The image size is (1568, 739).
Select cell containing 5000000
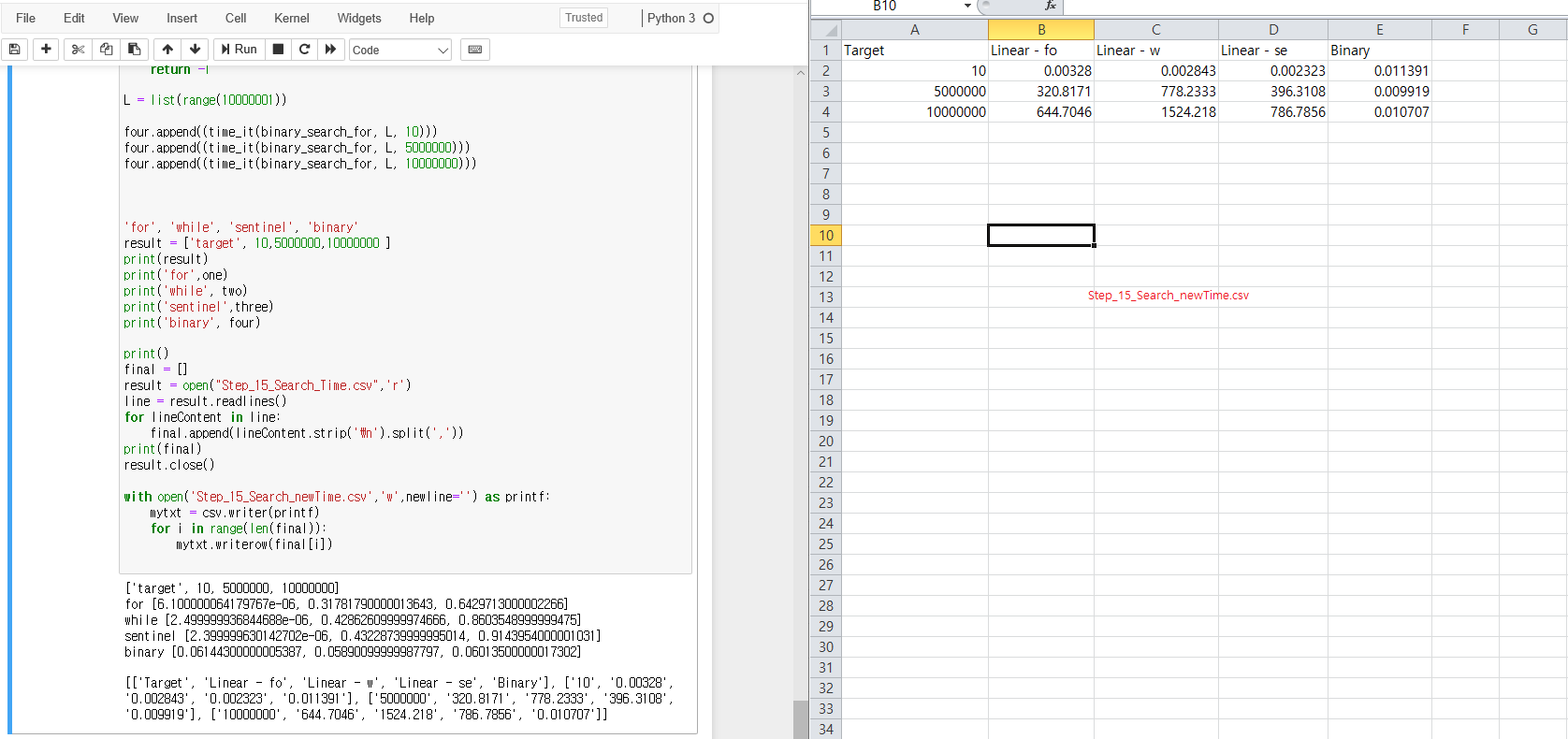pos(914,92)
